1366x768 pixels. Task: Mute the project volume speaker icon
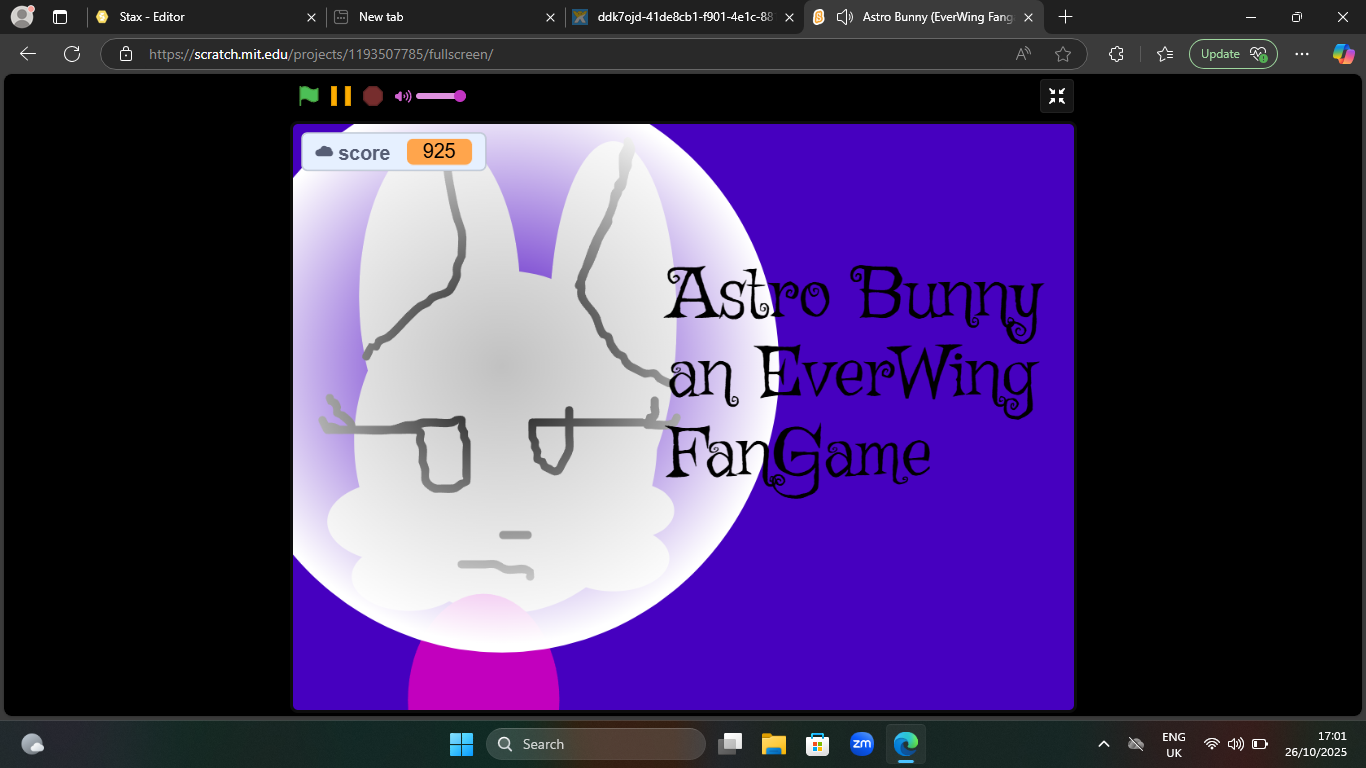(x=403, y=96)
